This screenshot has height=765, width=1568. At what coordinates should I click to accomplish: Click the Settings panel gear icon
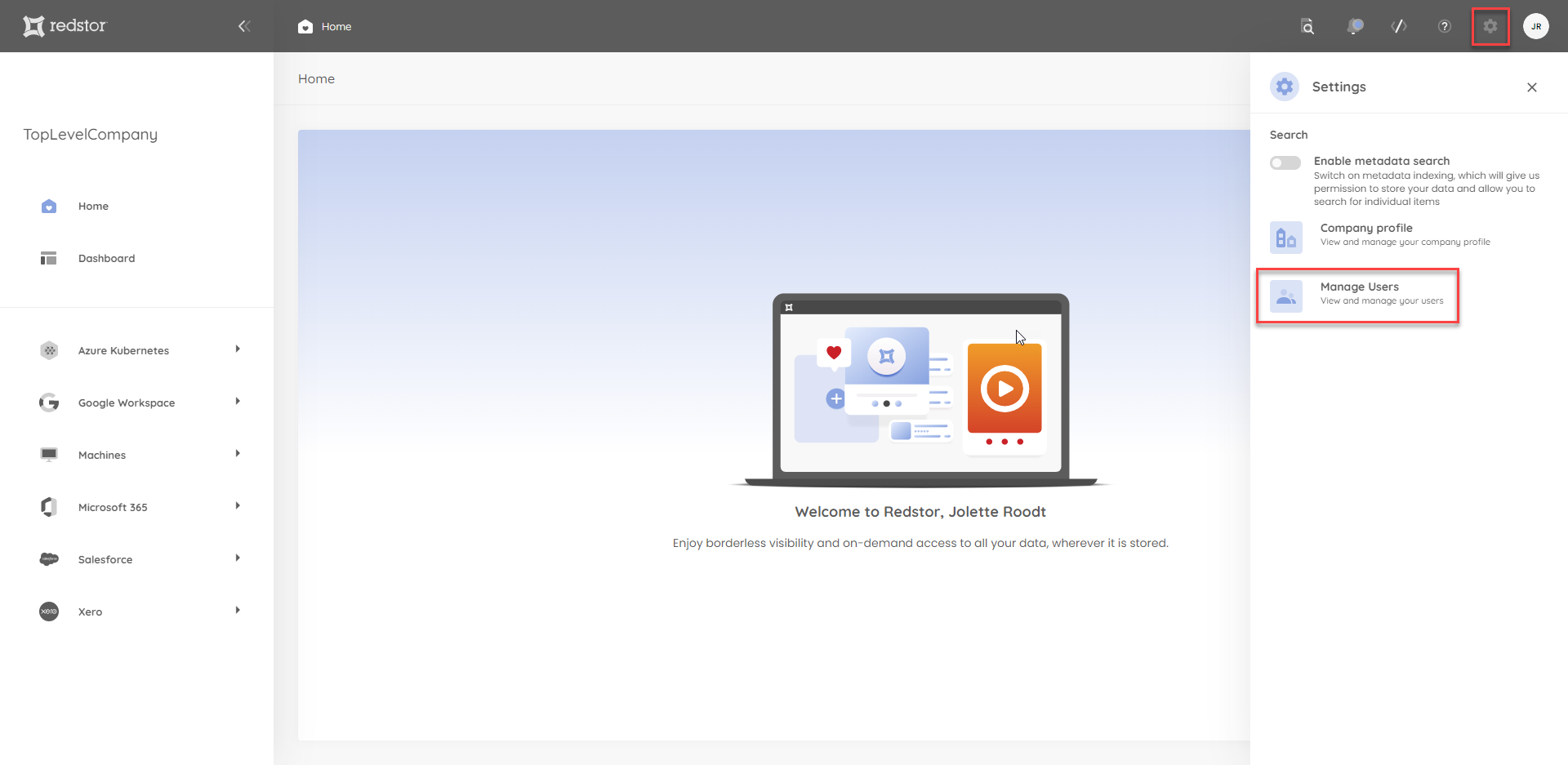pyautogui.click(x=1285, y=87)
